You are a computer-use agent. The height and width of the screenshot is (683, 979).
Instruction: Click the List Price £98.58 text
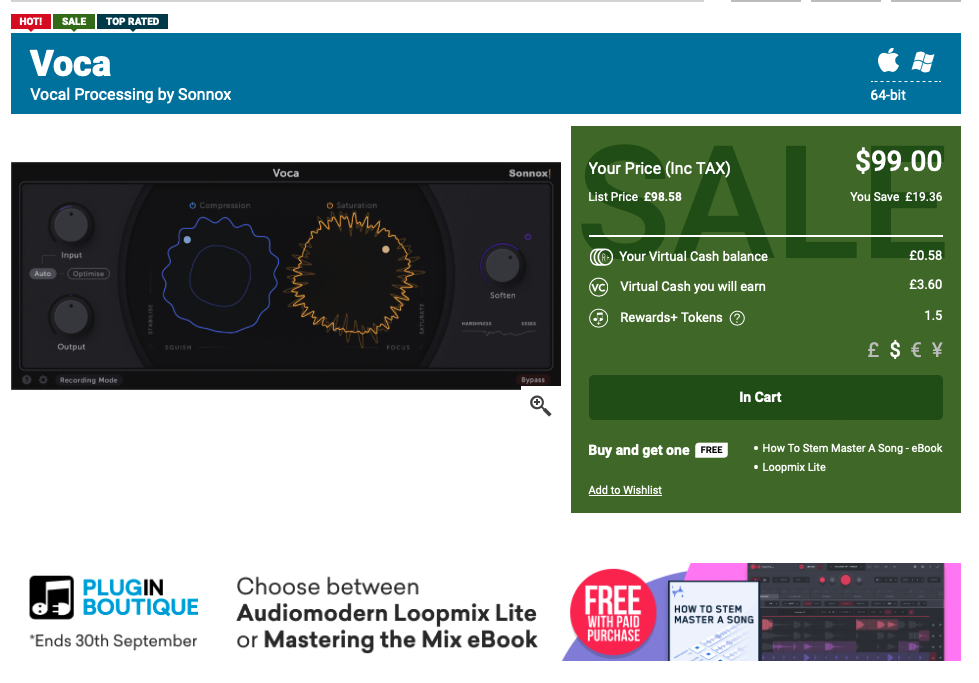pos(635,197)
